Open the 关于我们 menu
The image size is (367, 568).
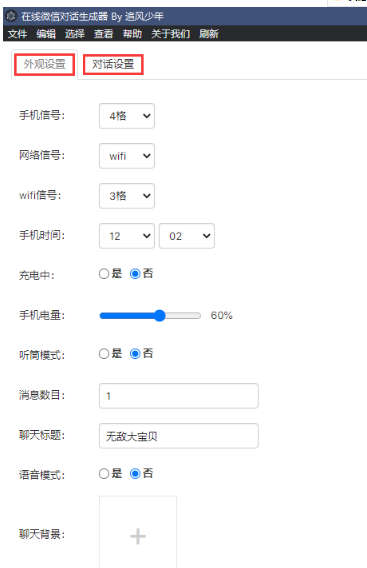click(170, 34)
